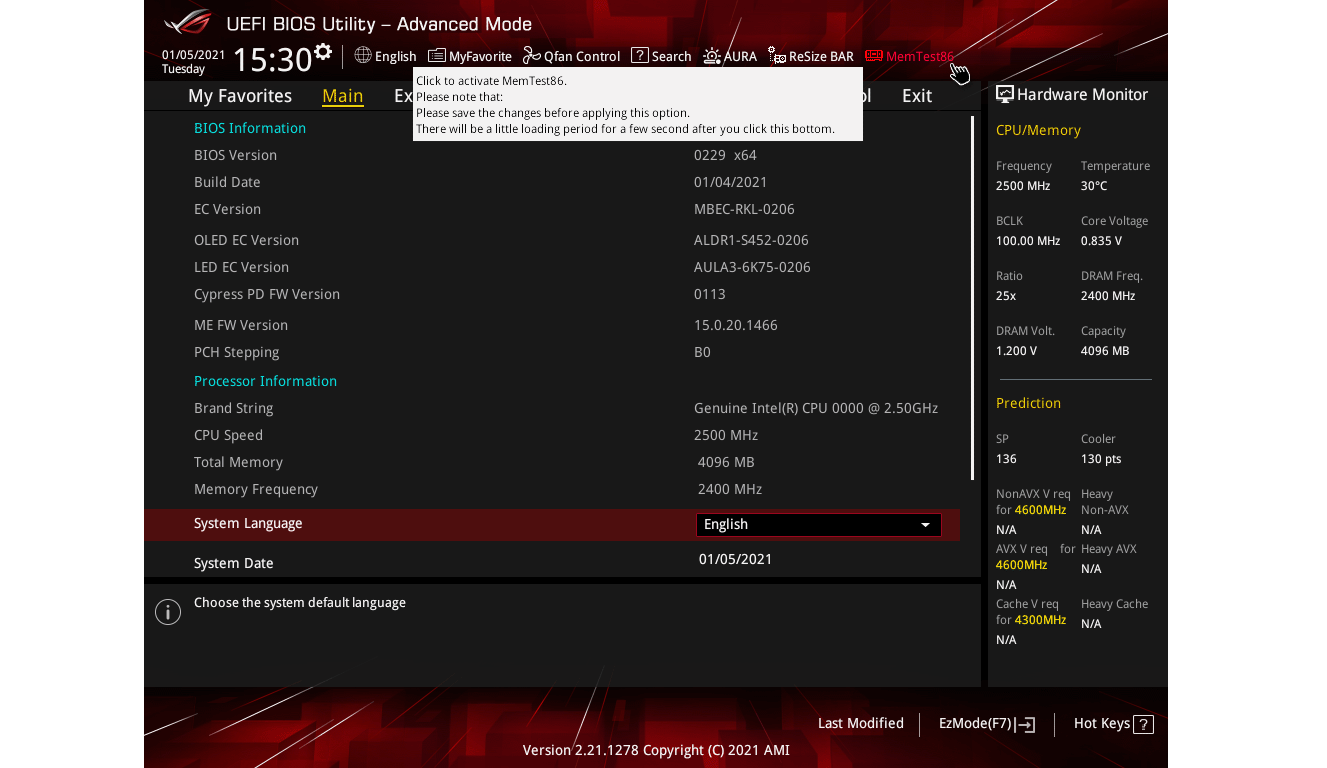The height and width of the screenshot is (768, 1327).
Task: Select the Main tab
Action: [343, 96]
